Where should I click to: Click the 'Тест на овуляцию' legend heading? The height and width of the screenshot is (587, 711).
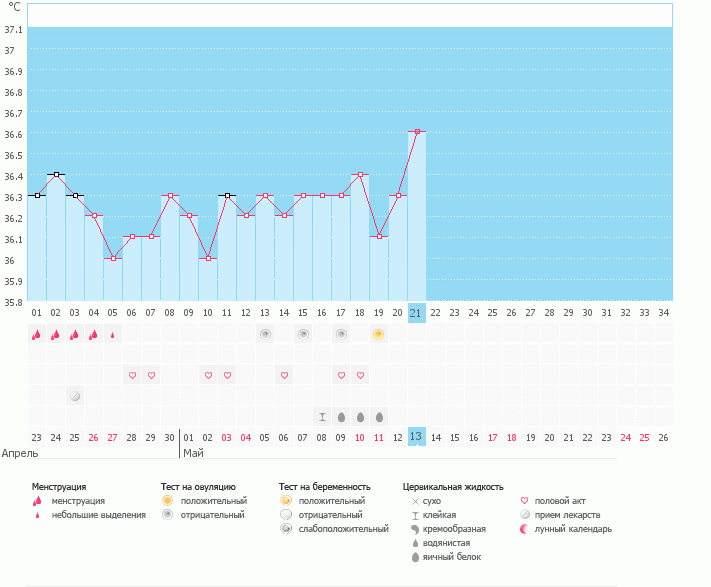(198, 487)
